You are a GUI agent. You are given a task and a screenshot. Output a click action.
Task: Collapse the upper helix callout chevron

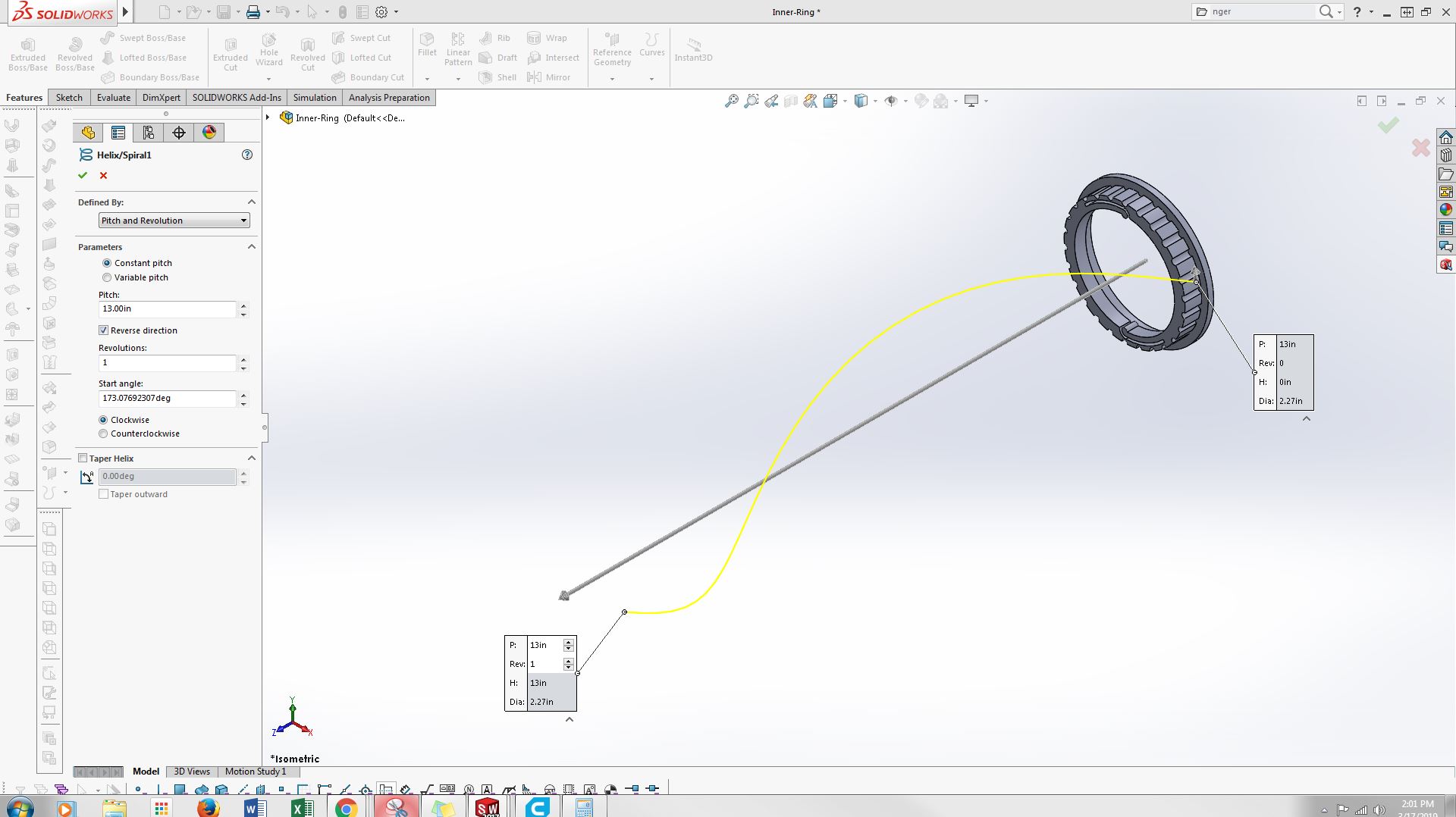tap(1307, 418)
